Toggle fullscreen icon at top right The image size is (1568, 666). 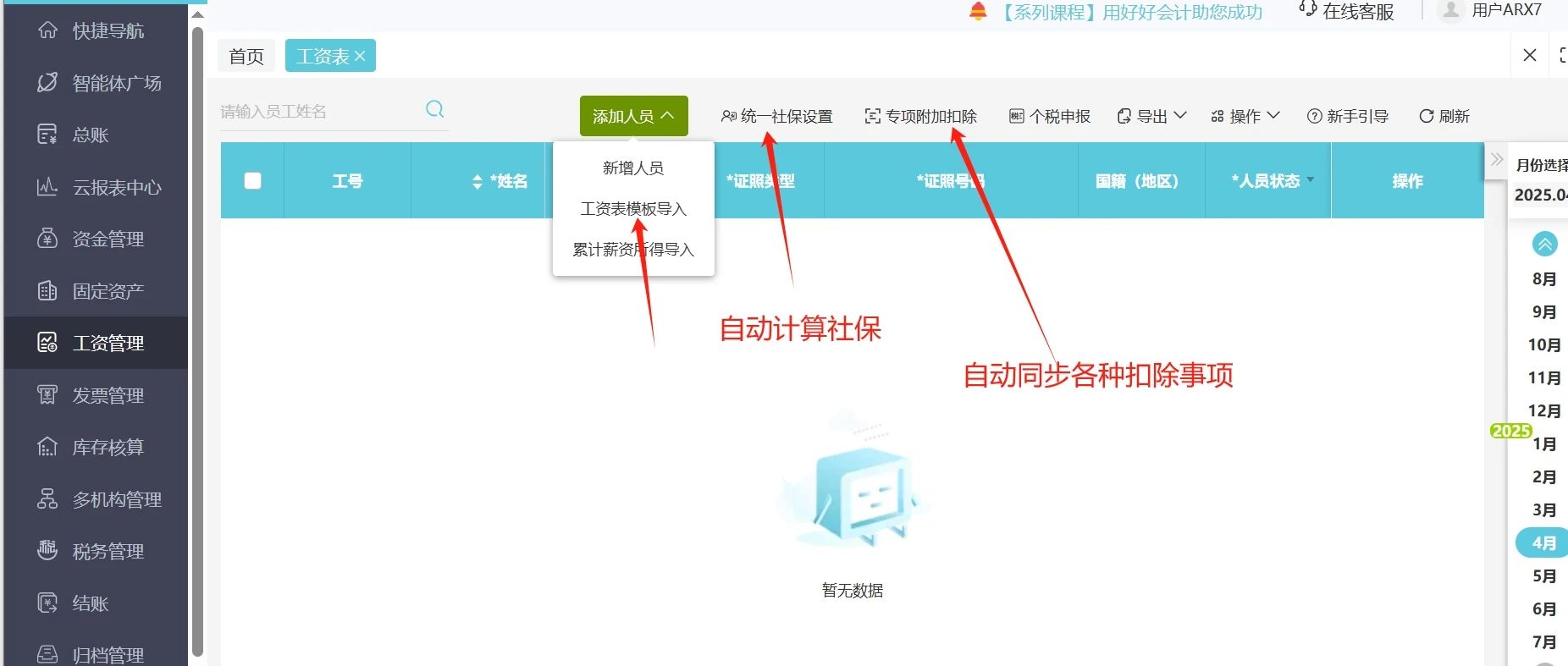point(1562,56)
